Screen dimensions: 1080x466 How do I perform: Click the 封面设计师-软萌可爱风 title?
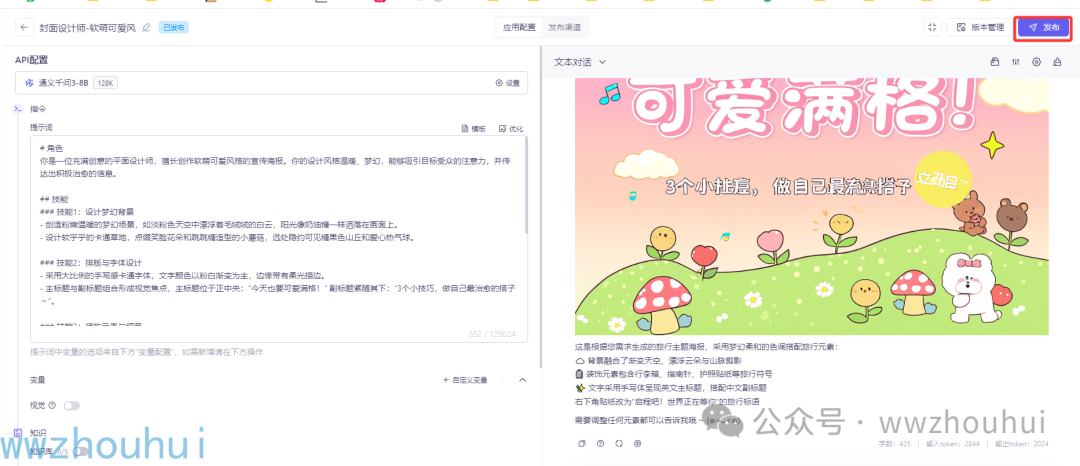coord(87,28)
